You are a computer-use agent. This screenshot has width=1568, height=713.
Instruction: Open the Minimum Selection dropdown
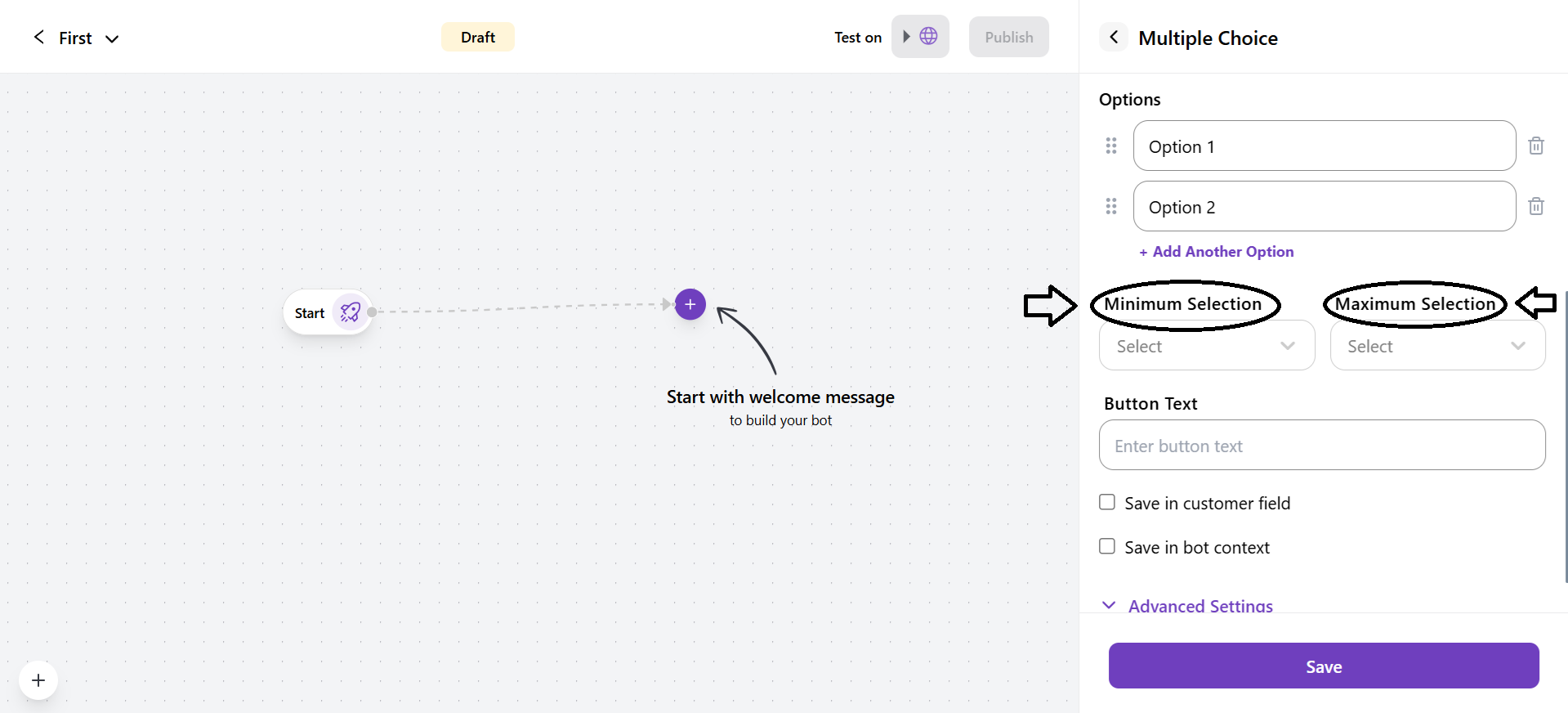[1206, 346]
